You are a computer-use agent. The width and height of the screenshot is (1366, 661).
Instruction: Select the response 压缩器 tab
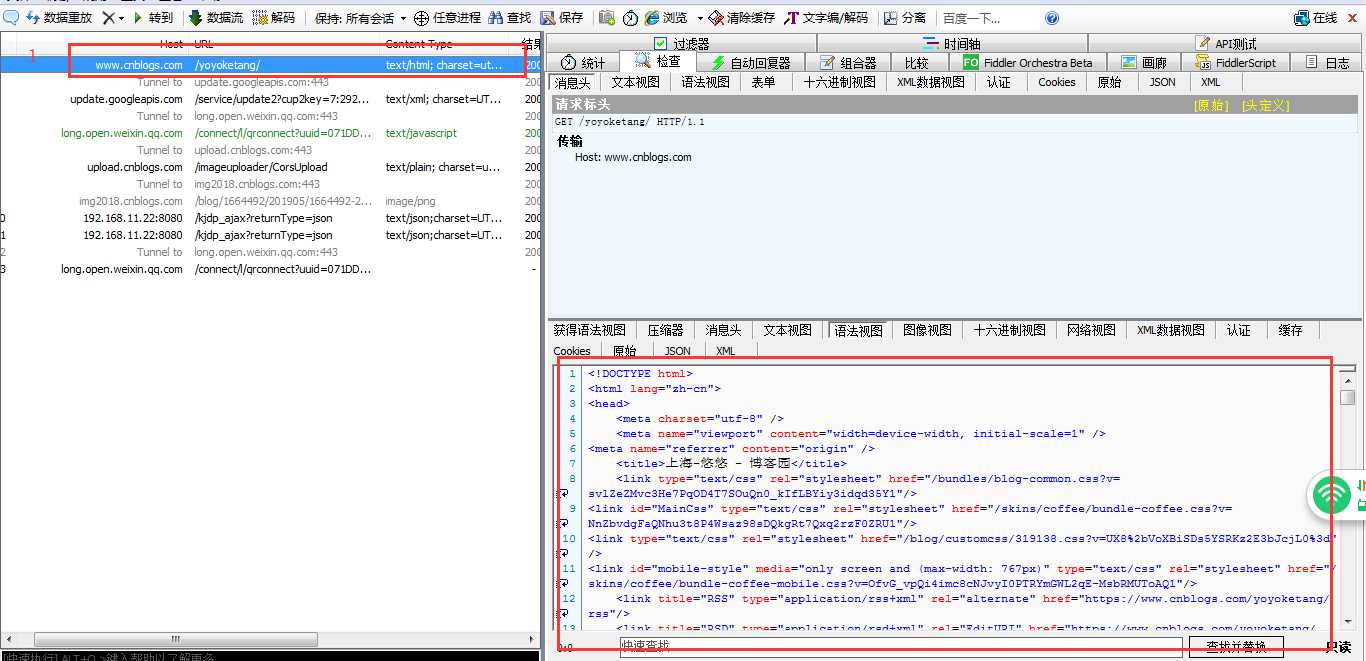pyautogui.click(x=665, y=330)
